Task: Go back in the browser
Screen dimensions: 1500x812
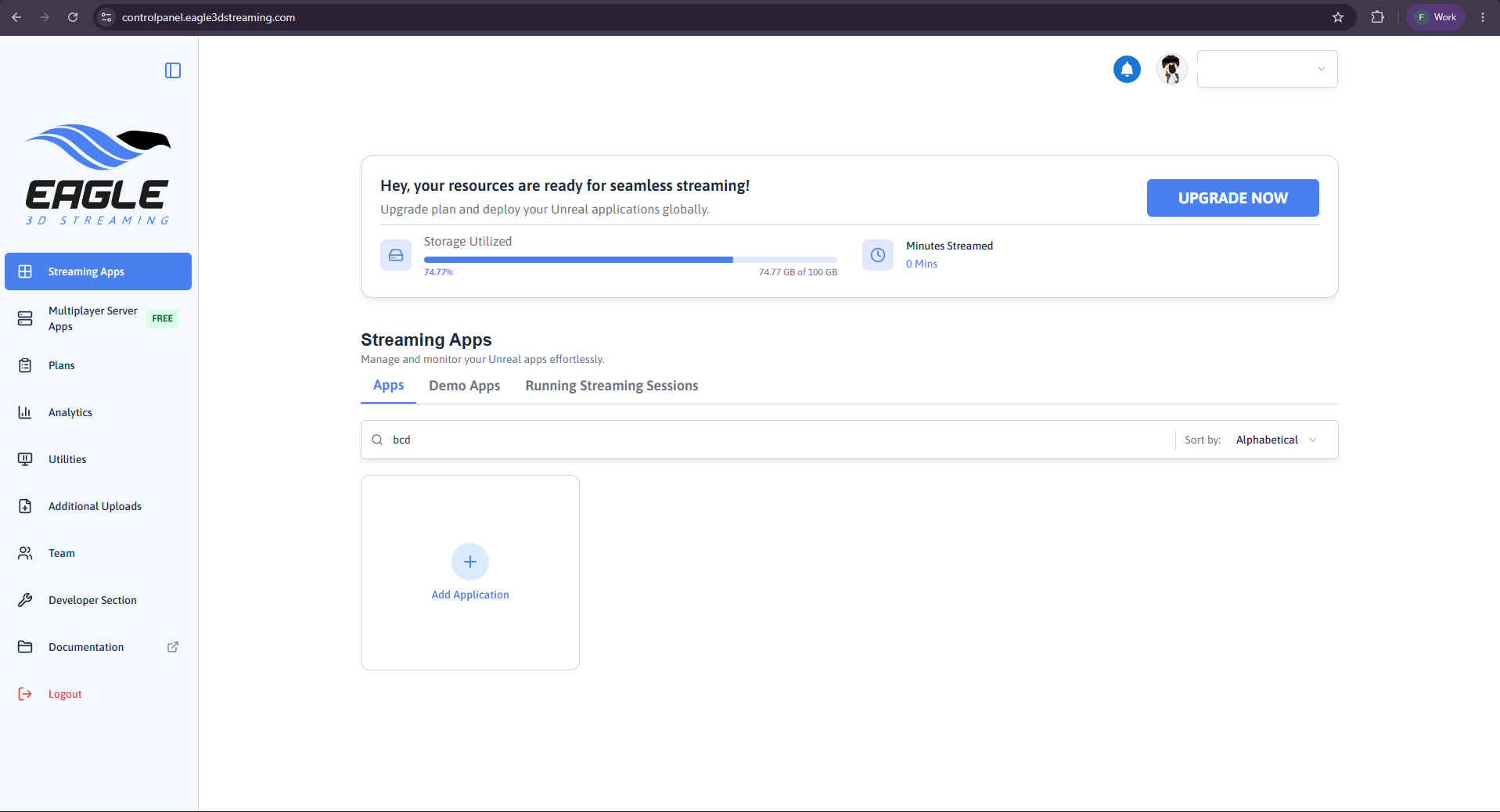Action: click(x=16, y=17)
